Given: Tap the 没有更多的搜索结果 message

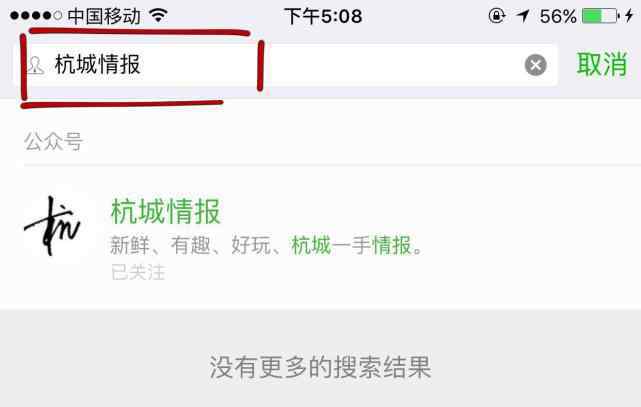Looking at the screenshot, I should (320, 367).
